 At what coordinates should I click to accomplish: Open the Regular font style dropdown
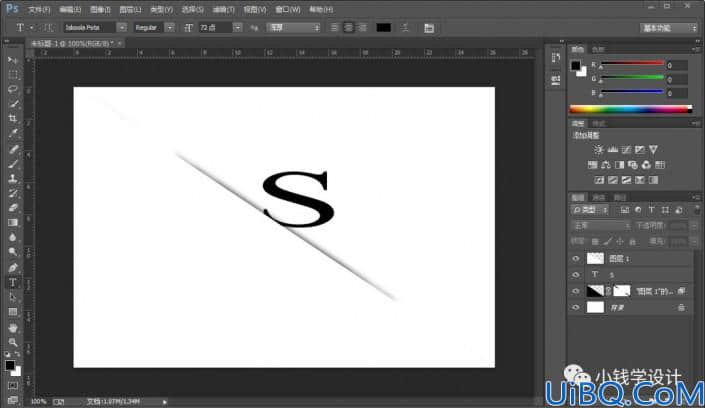click(170, 27)
